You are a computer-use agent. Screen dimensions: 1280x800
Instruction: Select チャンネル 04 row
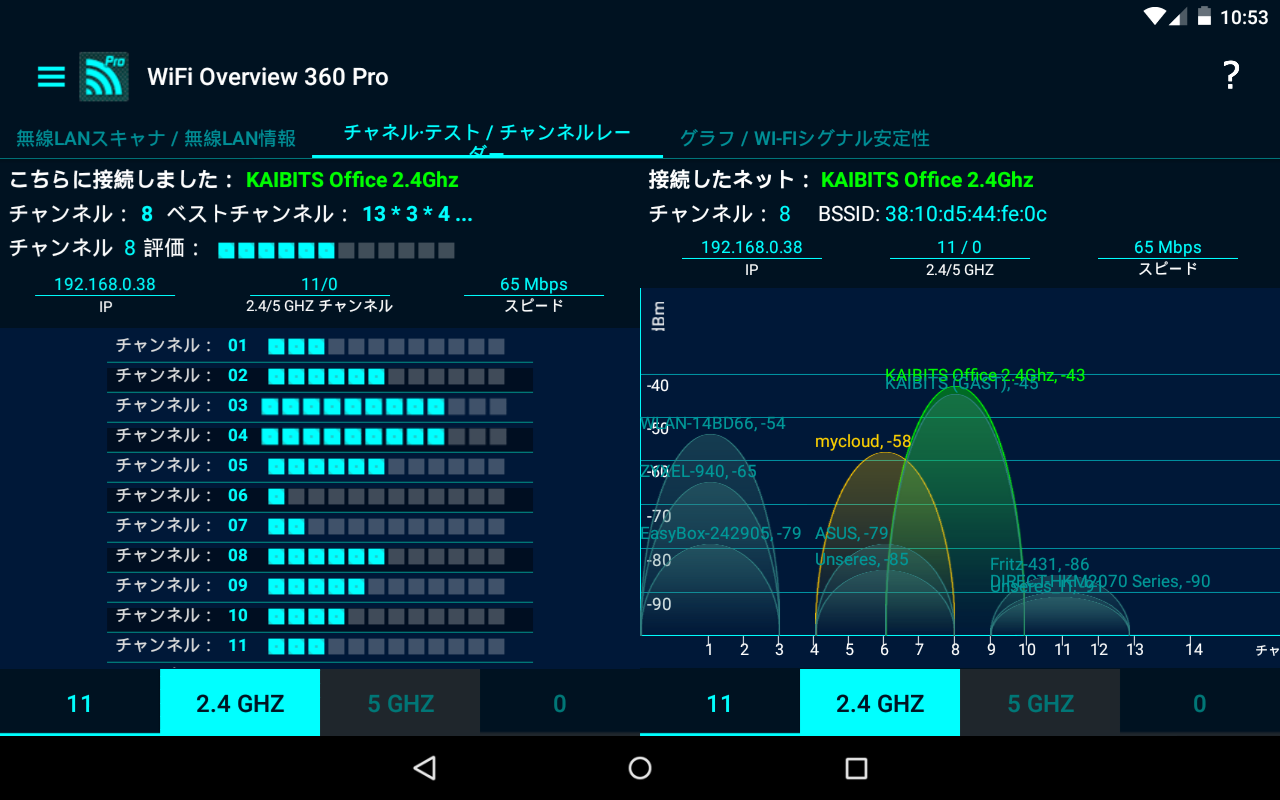(320, 436)
